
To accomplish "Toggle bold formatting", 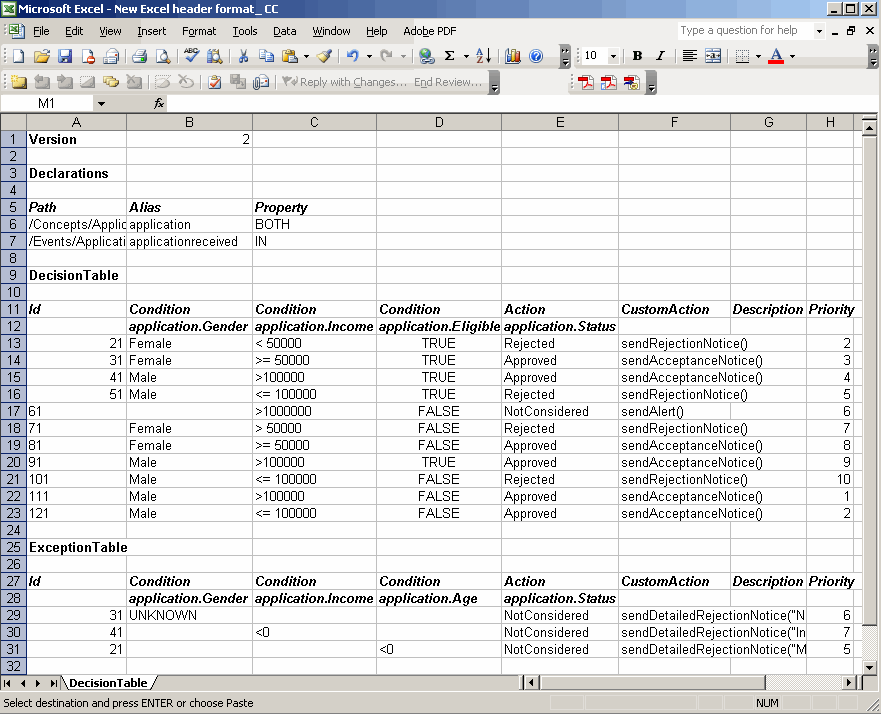I will 635,56.
